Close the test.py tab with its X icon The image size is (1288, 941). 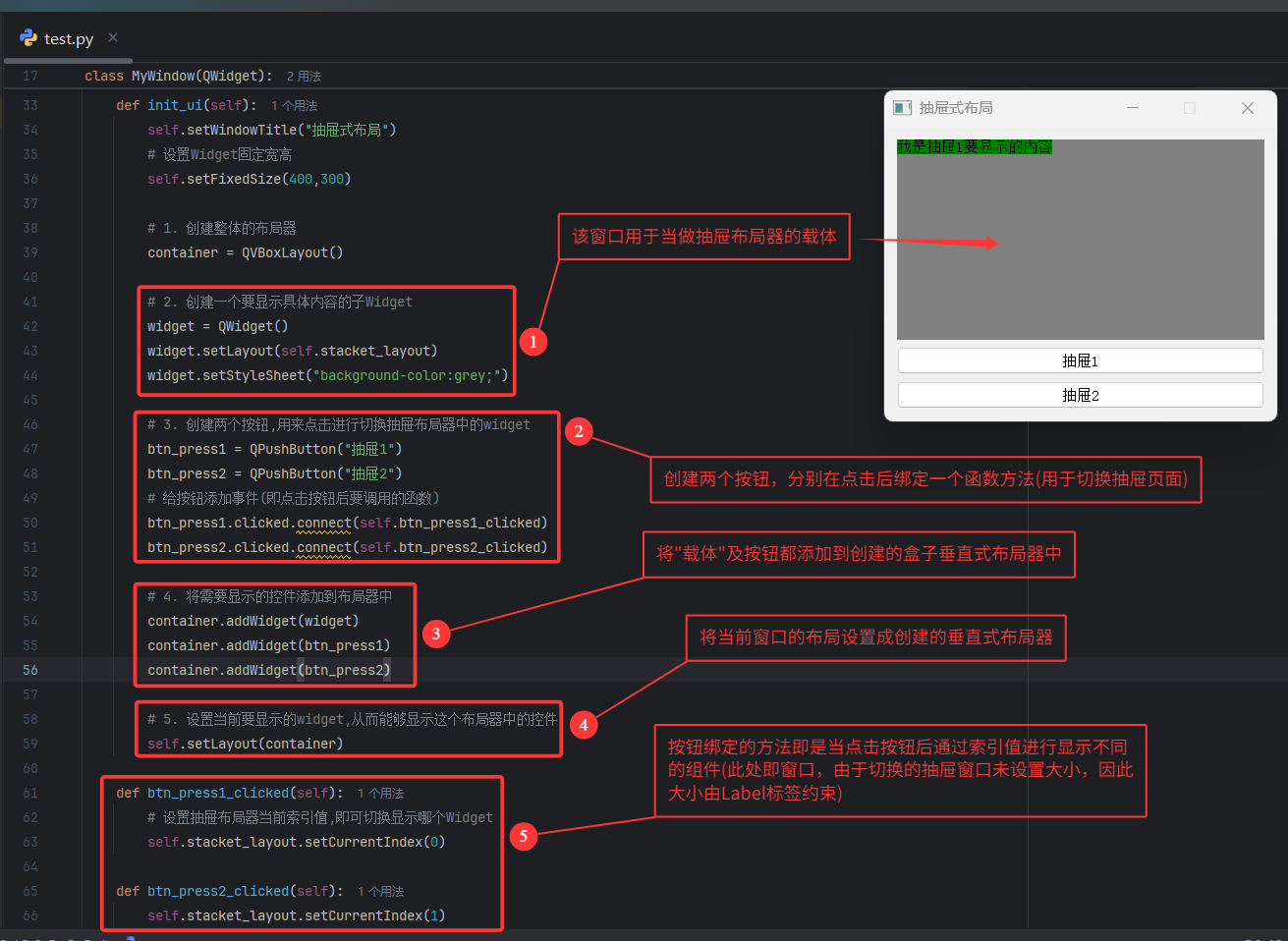(113, 37)
